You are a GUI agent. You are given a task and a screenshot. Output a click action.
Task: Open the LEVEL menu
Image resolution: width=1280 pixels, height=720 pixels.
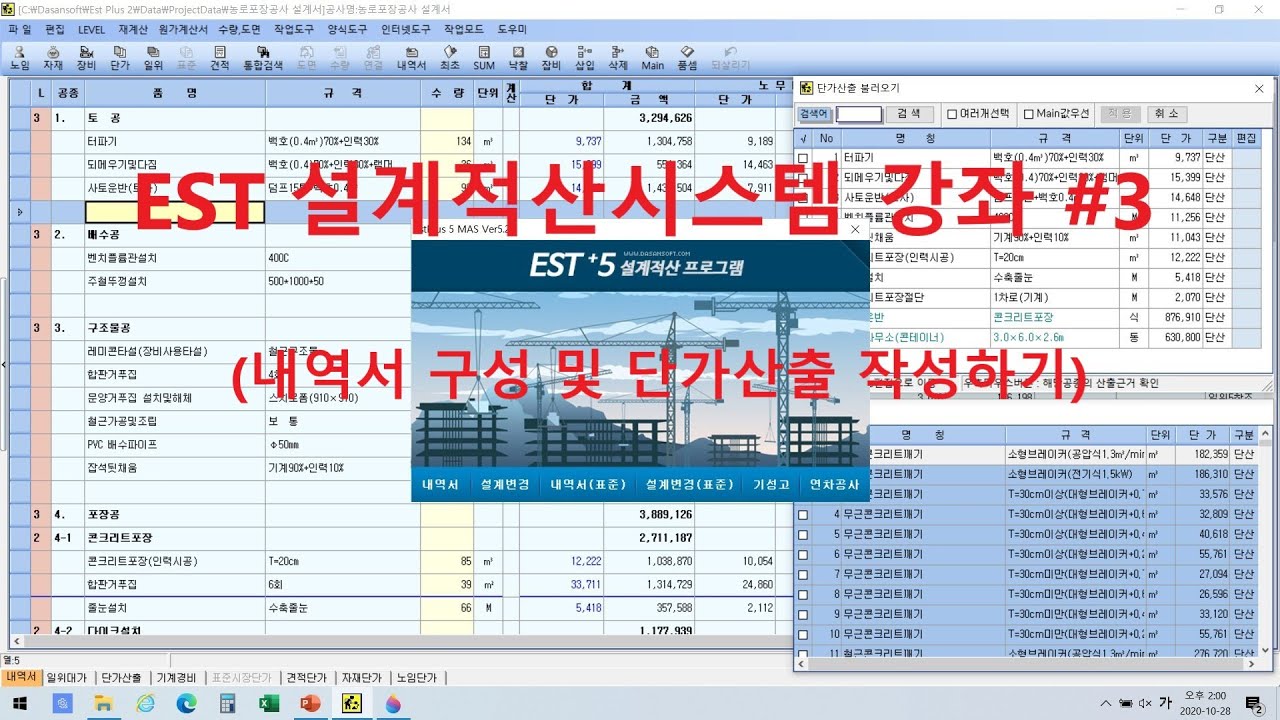click(91, 29)
